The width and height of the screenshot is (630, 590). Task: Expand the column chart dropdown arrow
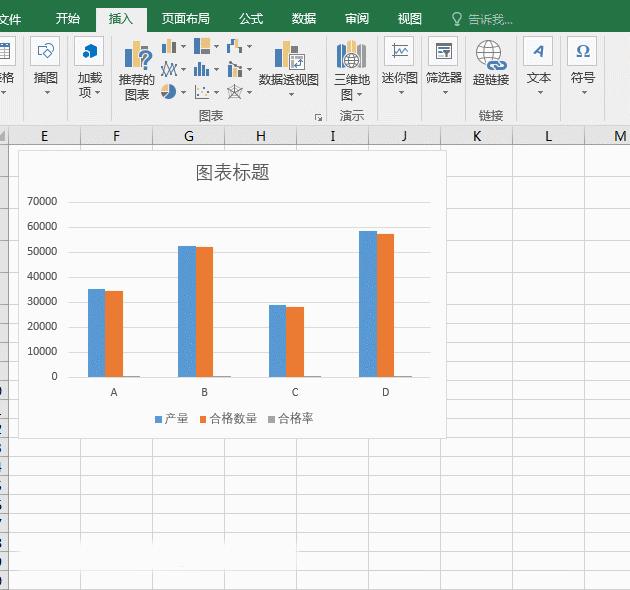183,47
